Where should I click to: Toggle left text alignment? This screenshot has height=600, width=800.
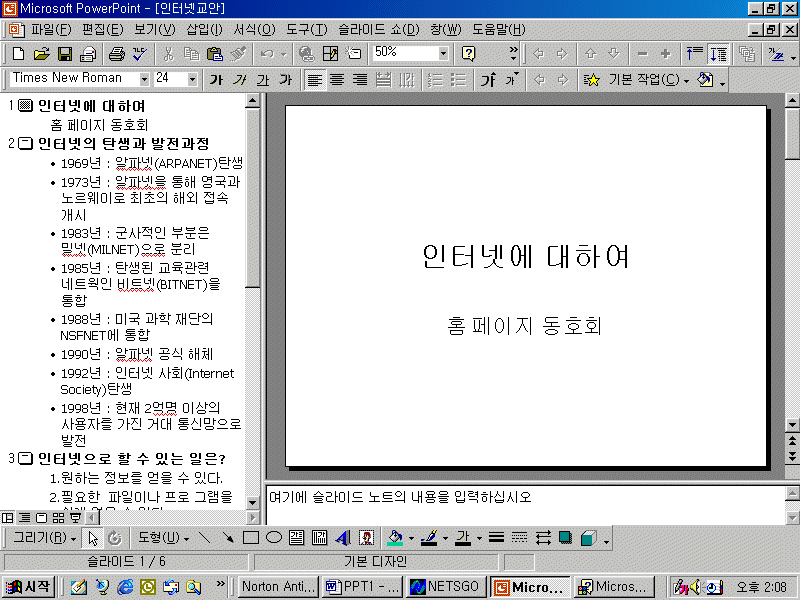click(x=314, y=79)
